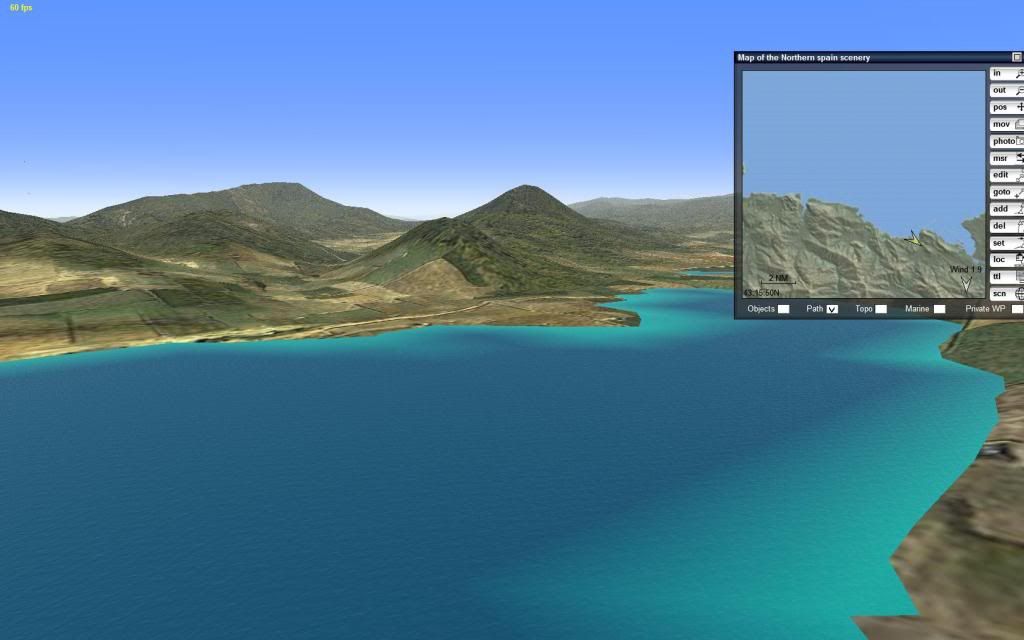1024x640 pixels.
Task: Click the 60 fps counter
Action: click(21, 8)
